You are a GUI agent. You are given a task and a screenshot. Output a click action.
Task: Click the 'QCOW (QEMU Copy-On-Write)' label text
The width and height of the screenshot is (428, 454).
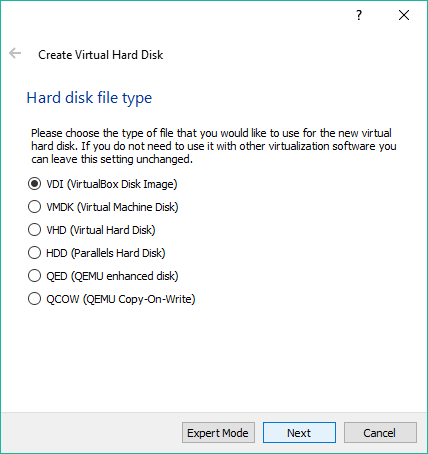pyautogui.click(x=121, y=299)
